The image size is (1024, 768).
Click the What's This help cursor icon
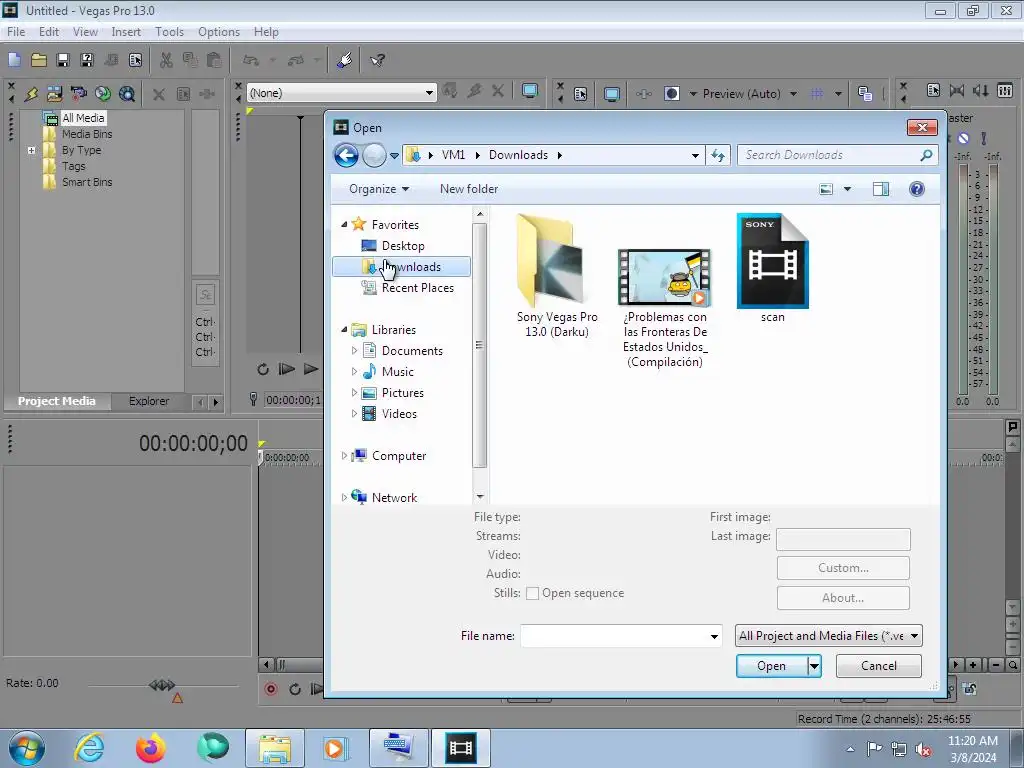[377, 60]
